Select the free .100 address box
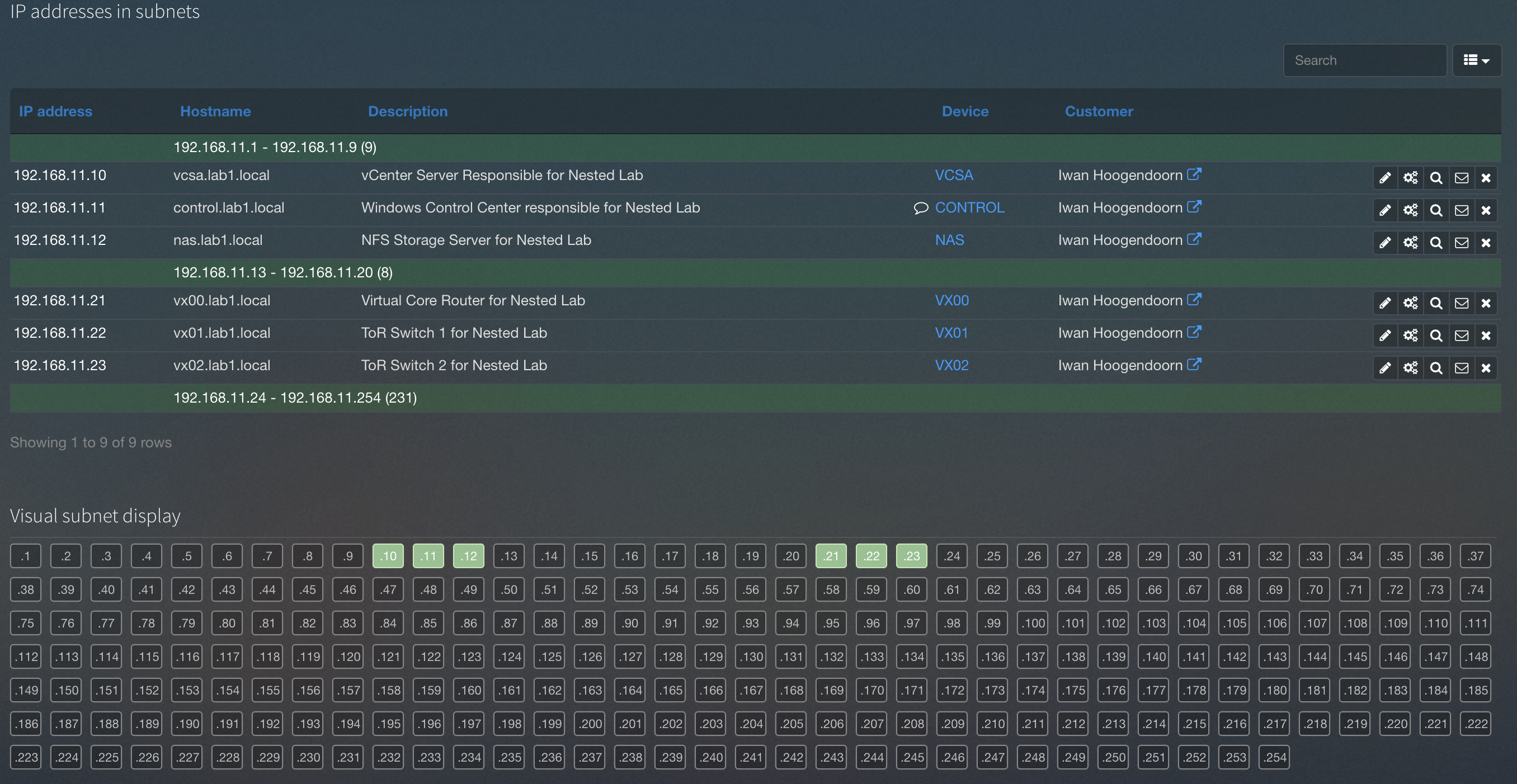This screenshot has height=784, width=1517. tap(1033, 624)
